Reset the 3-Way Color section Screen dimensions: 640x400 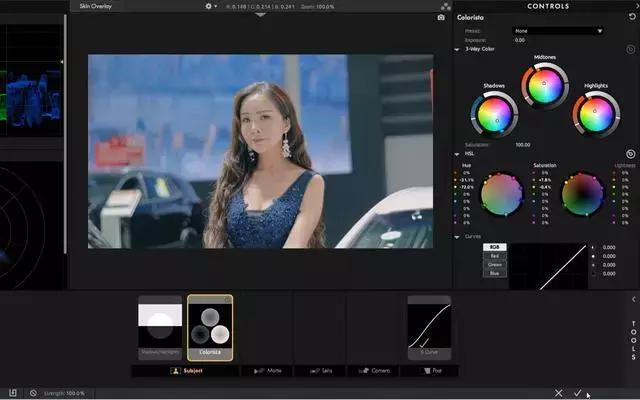(630, 49)
